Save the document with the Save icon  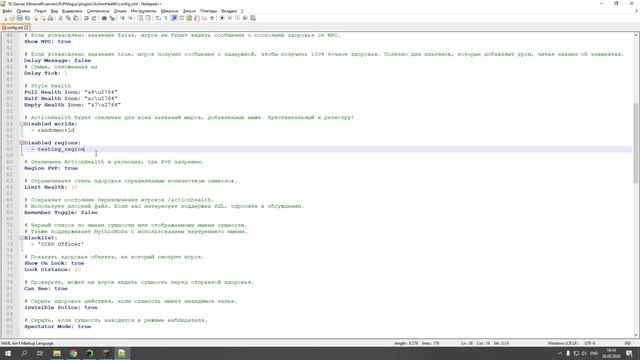(20, 18)
